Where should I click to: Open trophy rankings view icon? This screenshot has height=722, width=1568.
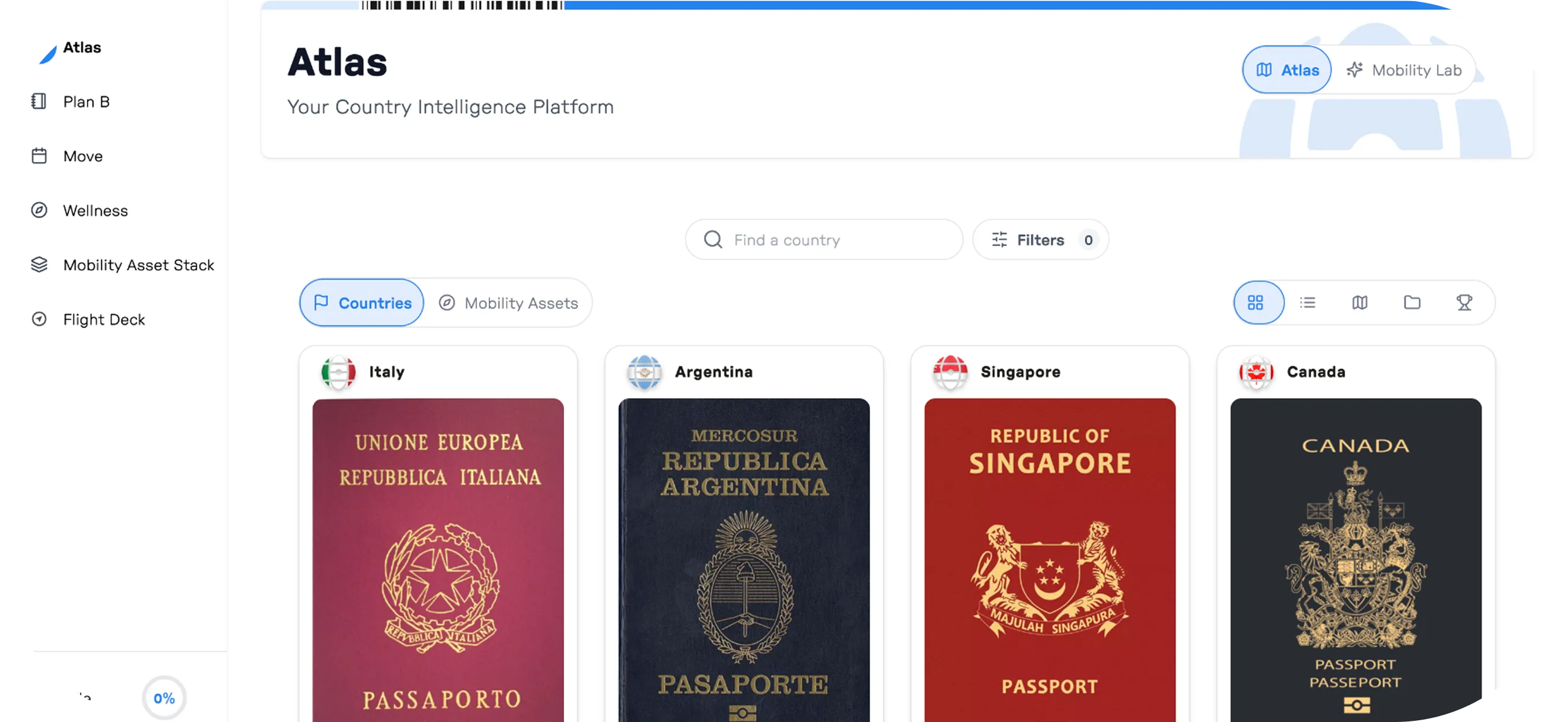1464,303
